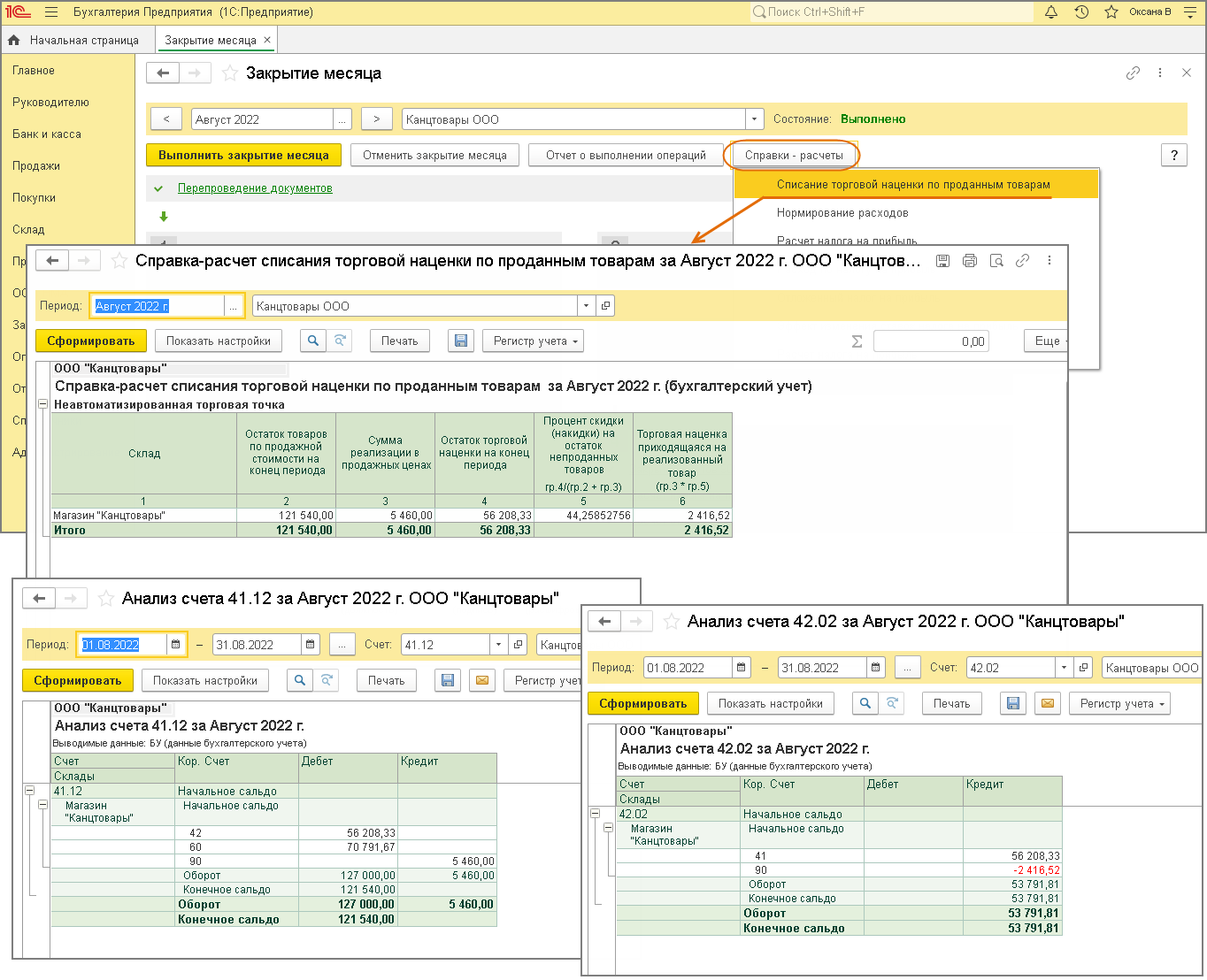Open calendar beside 31.08.2022 in 42.02 analysis

point(876,668)
